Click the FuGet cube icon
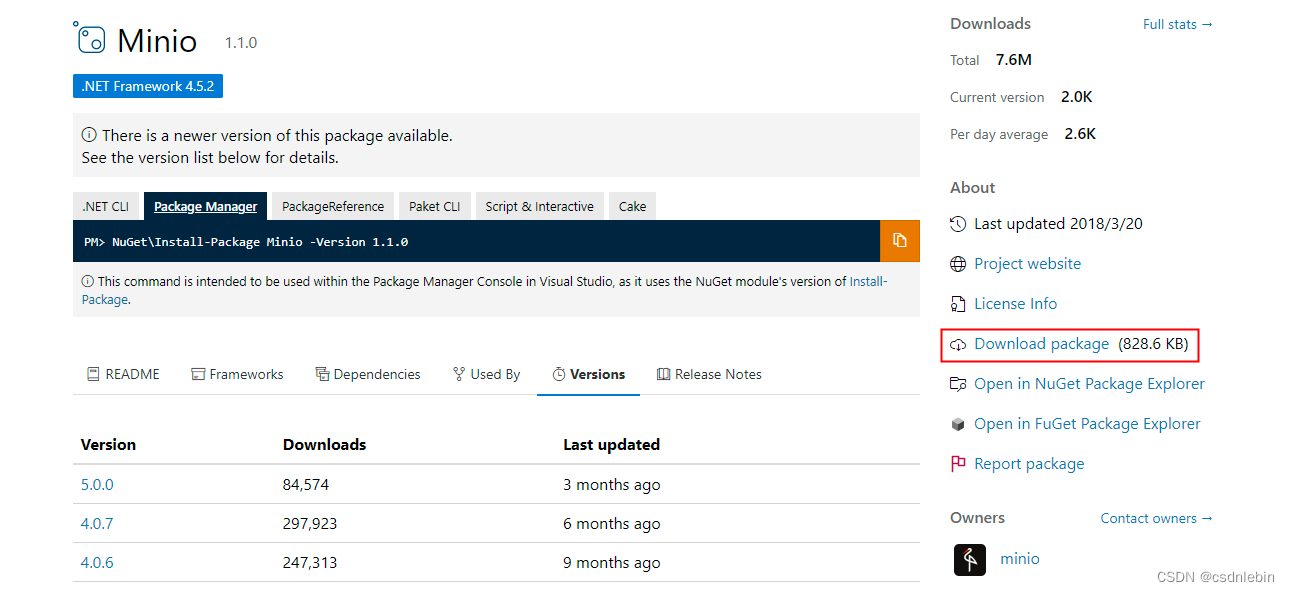 coord(958,424)
